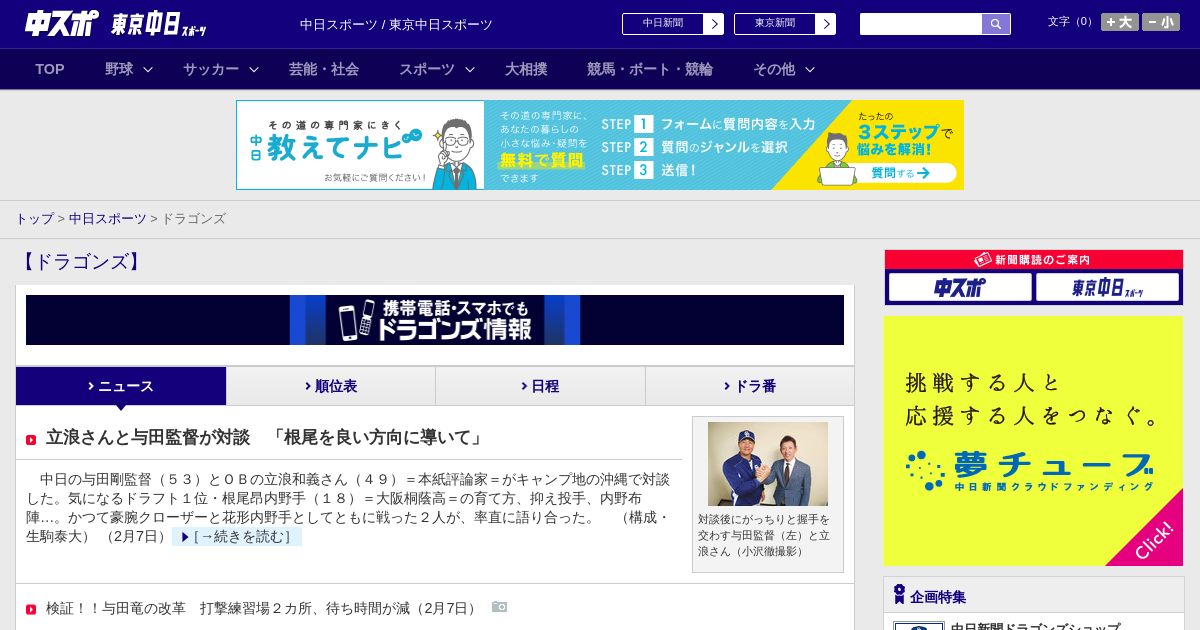Expand the スポーツ menu chevron

point(470,69)
